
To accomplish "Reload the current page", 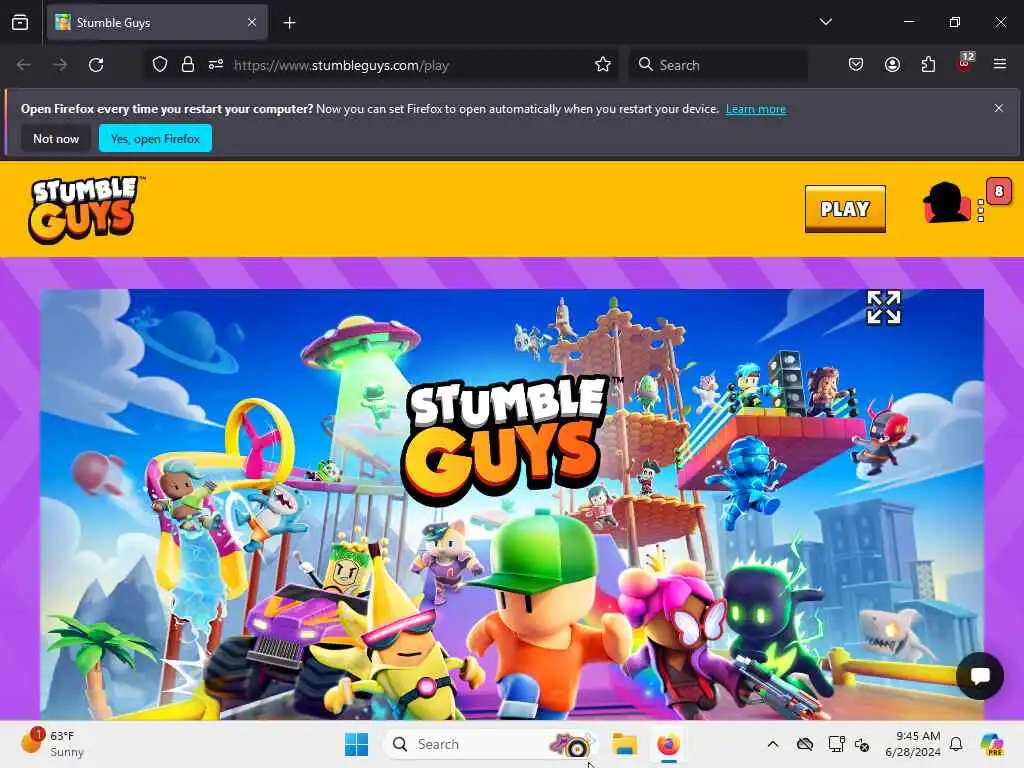I will [x=96, y=65].
